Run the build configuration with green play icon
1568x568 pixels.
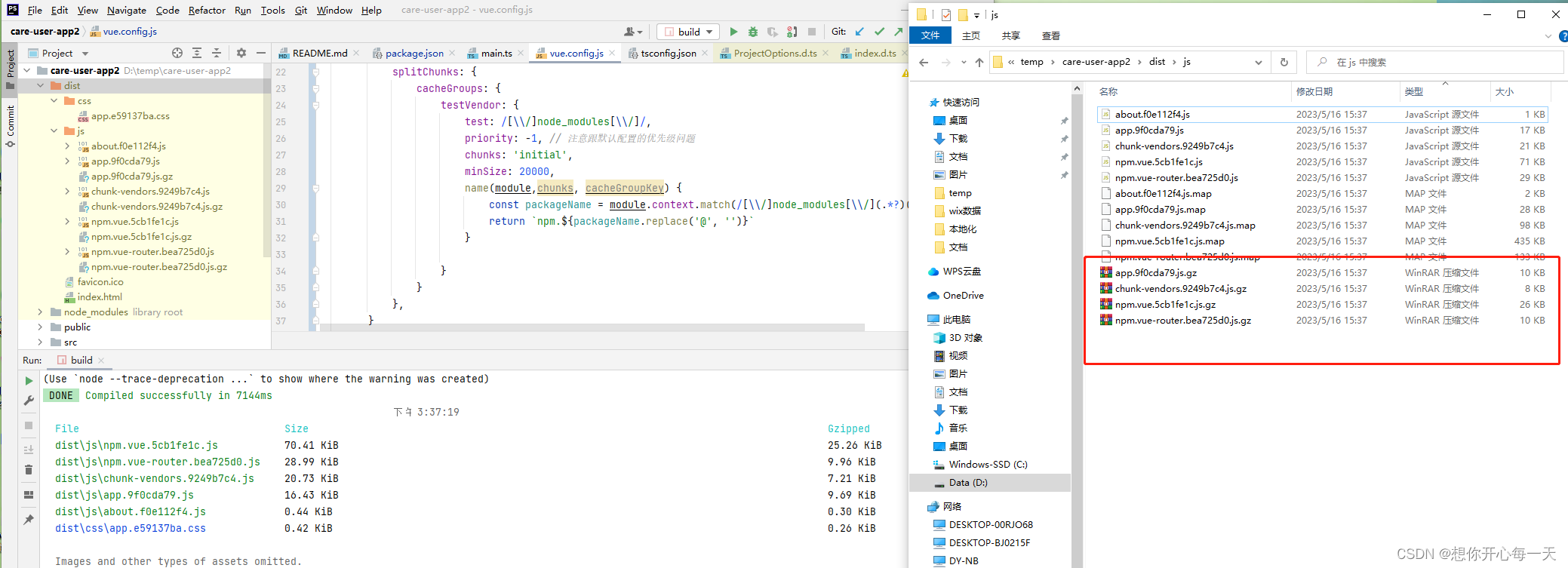coord(733,32)
